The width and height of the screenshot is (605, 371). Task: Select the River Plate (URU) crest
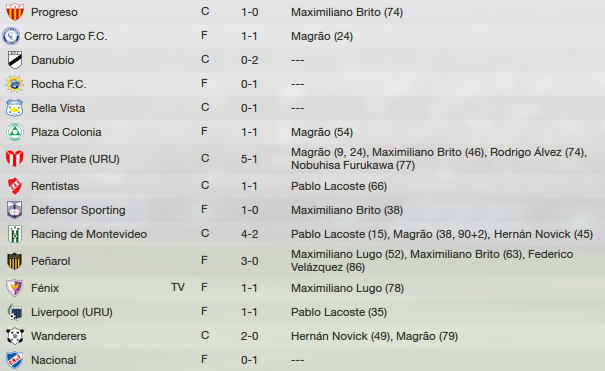tap(15, 159)
